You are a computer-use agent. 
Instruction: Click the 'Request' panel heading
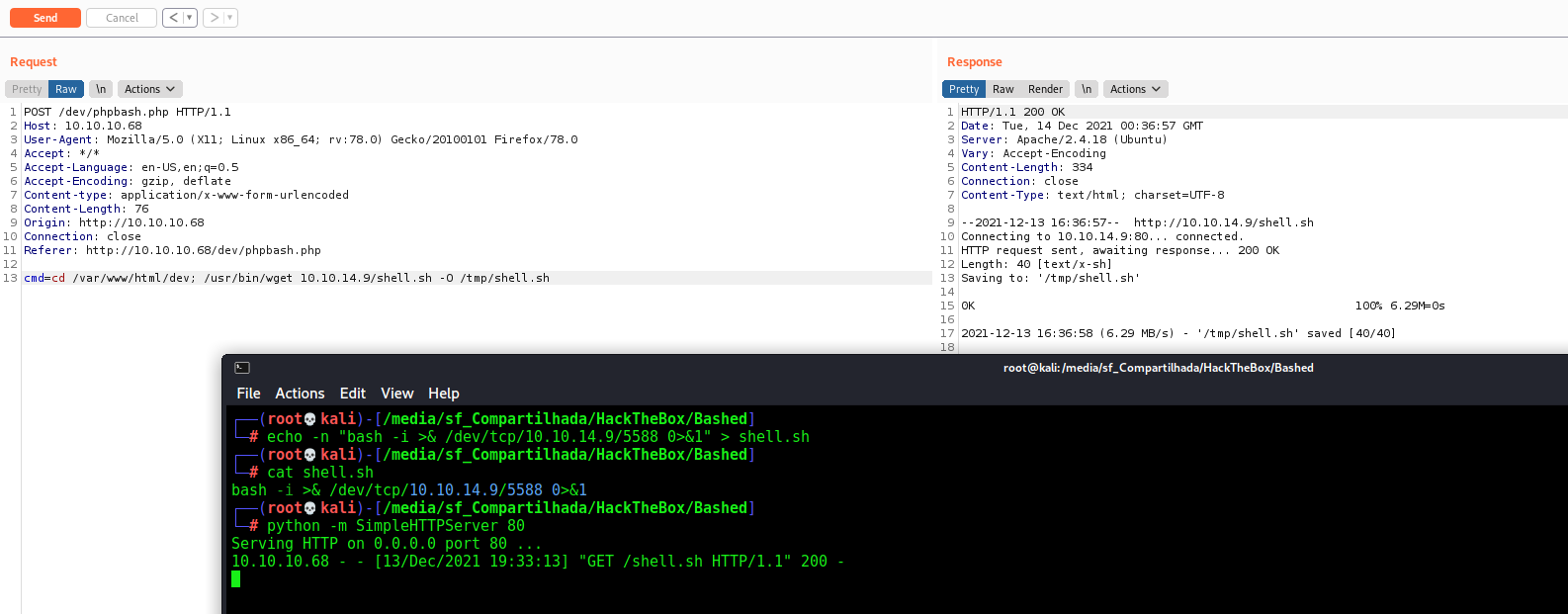point(34,62)
